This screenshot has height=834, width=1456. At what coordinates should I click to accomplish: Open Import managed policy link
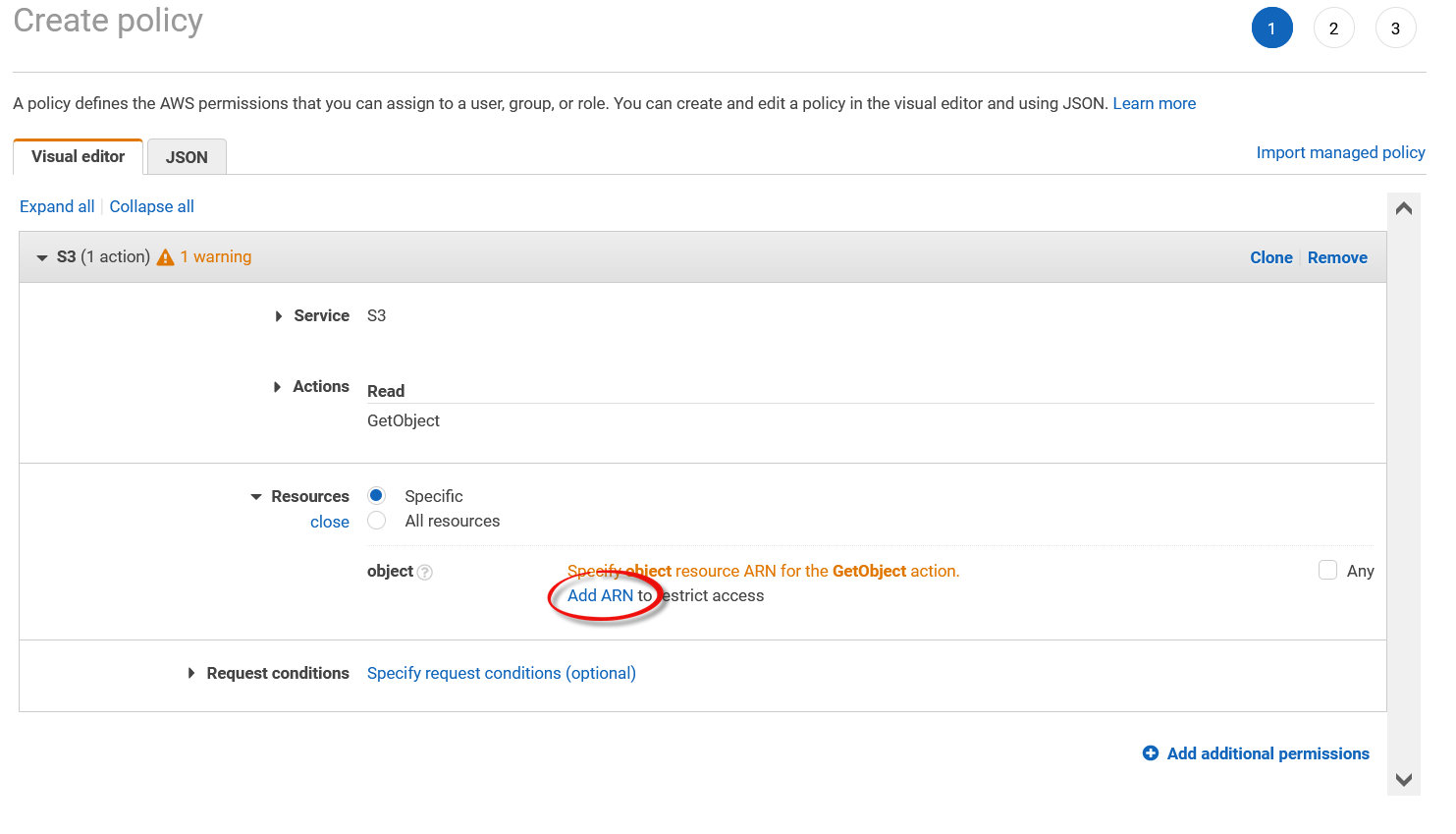pos(1340,152)
